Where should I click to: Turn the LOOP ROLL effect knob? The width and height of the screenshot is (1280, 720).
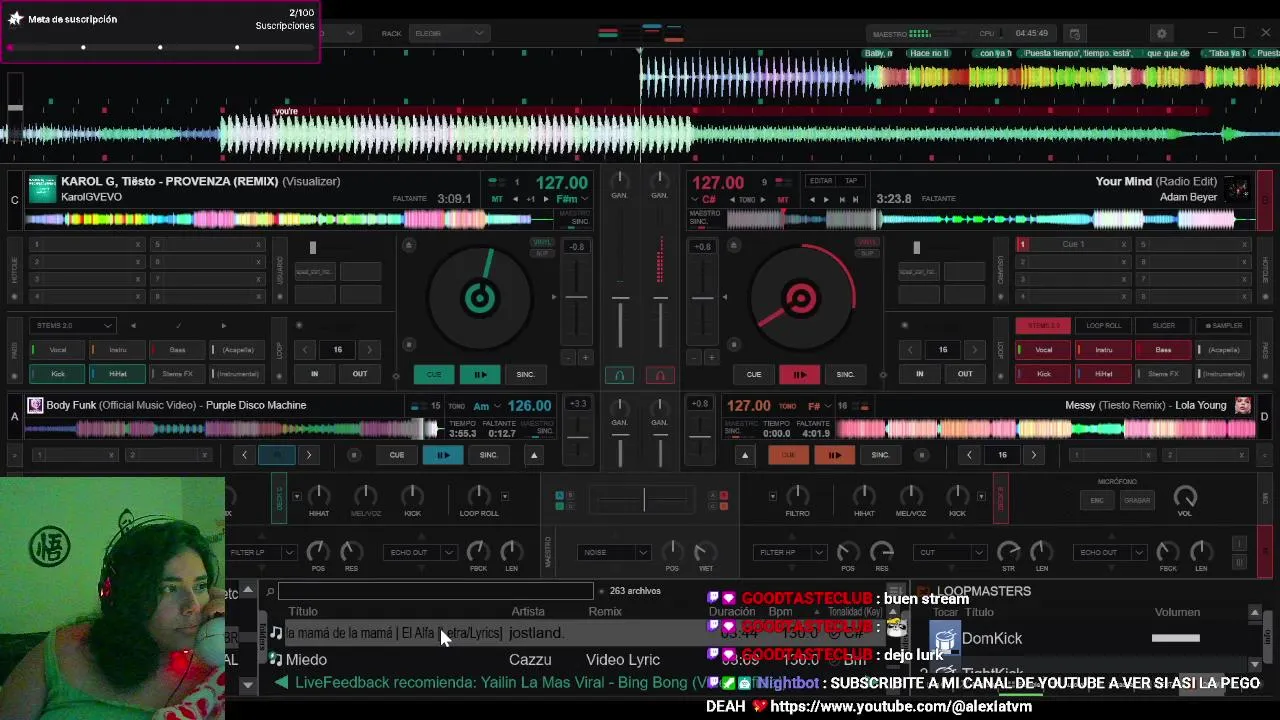coord(479,495)
